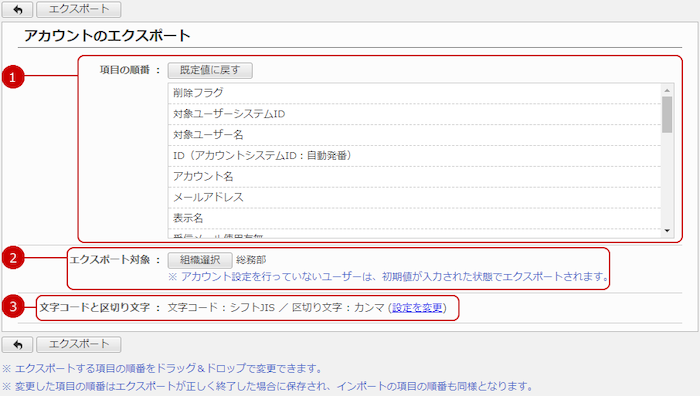Reset order with 既定値に戻す button

click(x=210, y=70)
